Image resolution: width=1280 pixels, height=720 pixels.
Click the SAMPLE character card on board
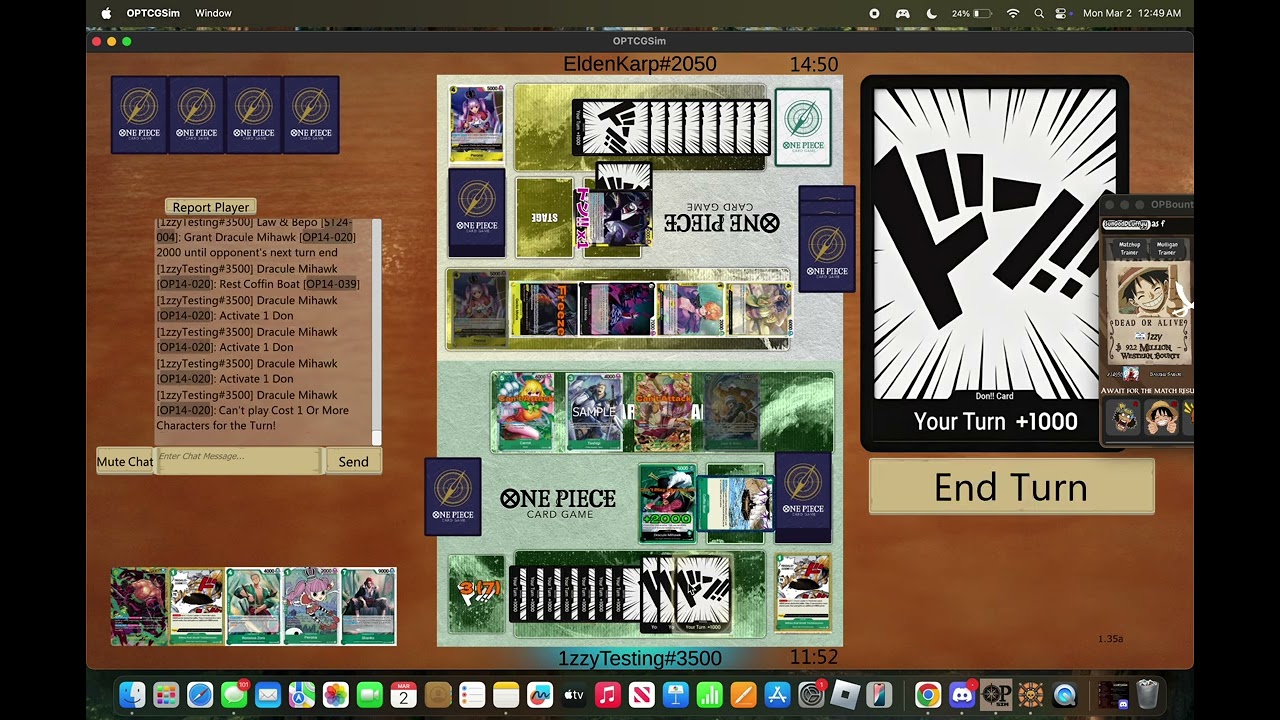594,411
